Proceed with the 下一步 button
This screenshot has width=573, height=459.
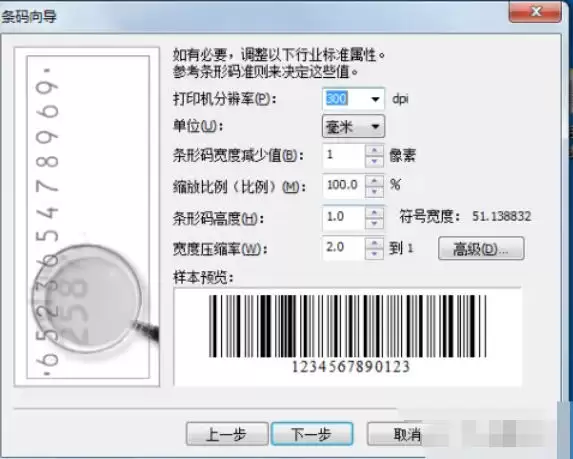[312, 434]
